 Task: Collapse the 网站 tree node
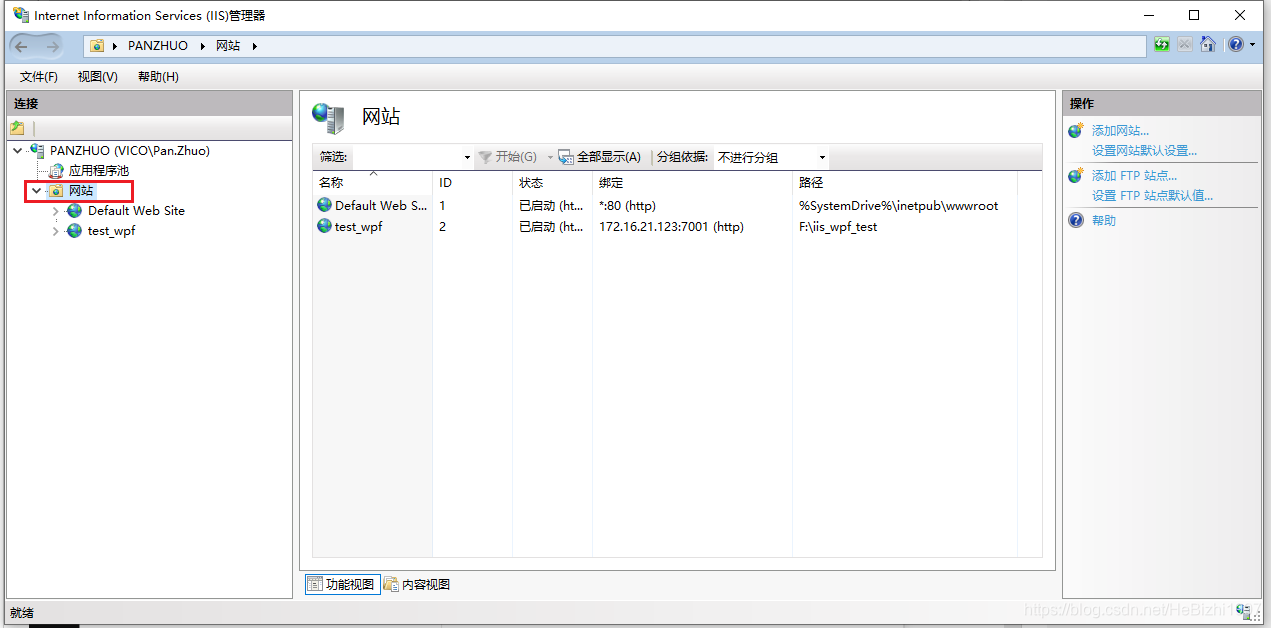click(x=37, y=191)
